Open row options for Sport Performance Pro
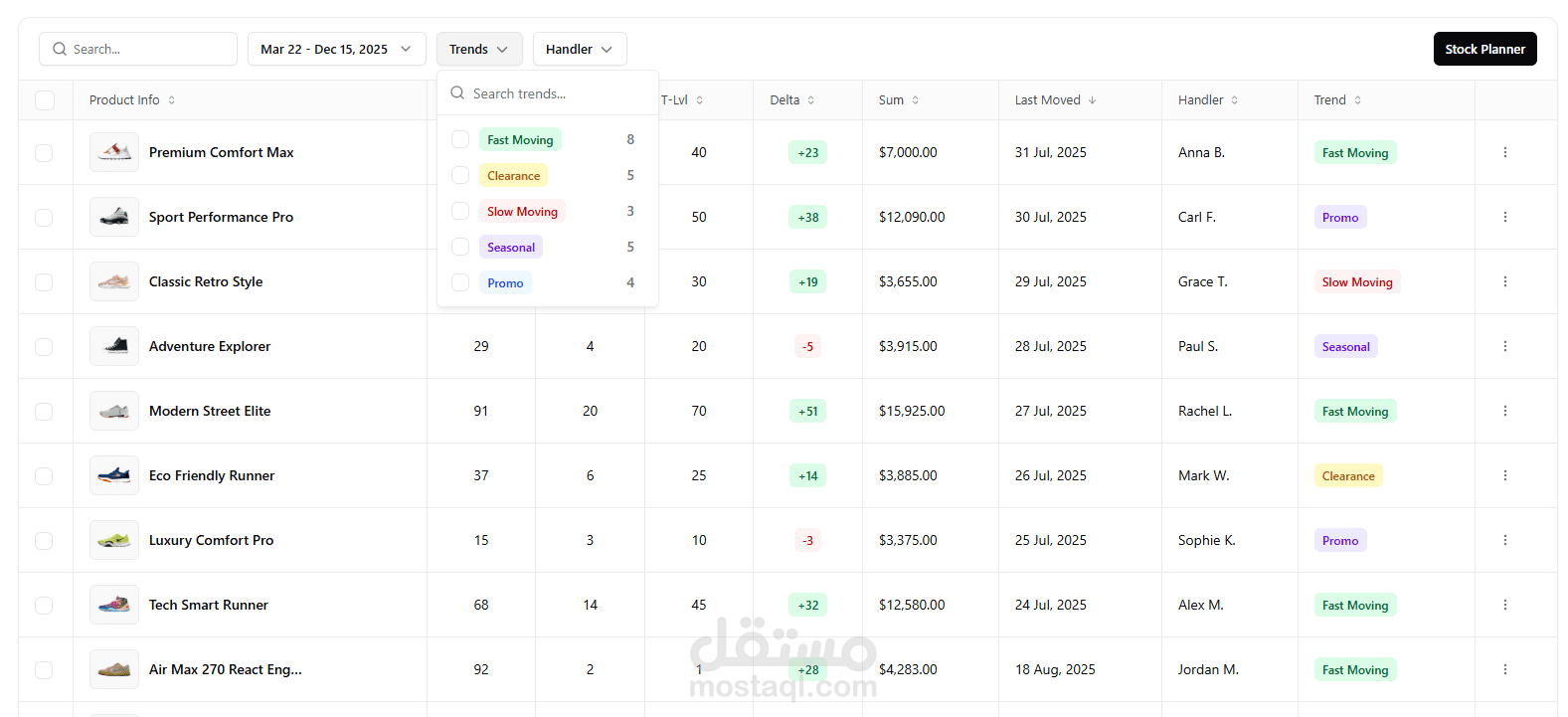Viewport: 1568px width, 717px height. pos(1504,217)
